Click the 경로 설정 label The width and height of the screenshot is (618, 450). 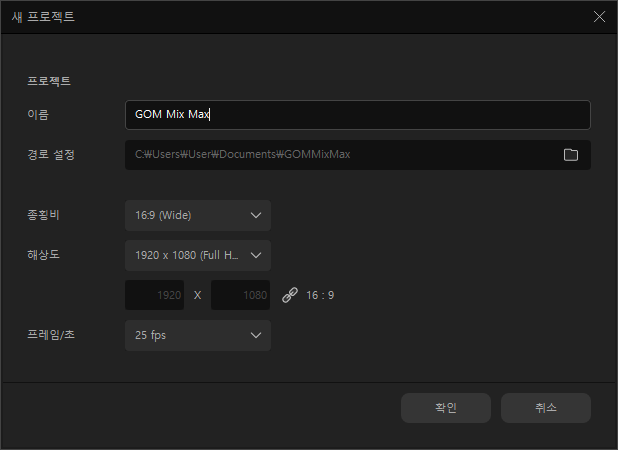pos(51,155)
